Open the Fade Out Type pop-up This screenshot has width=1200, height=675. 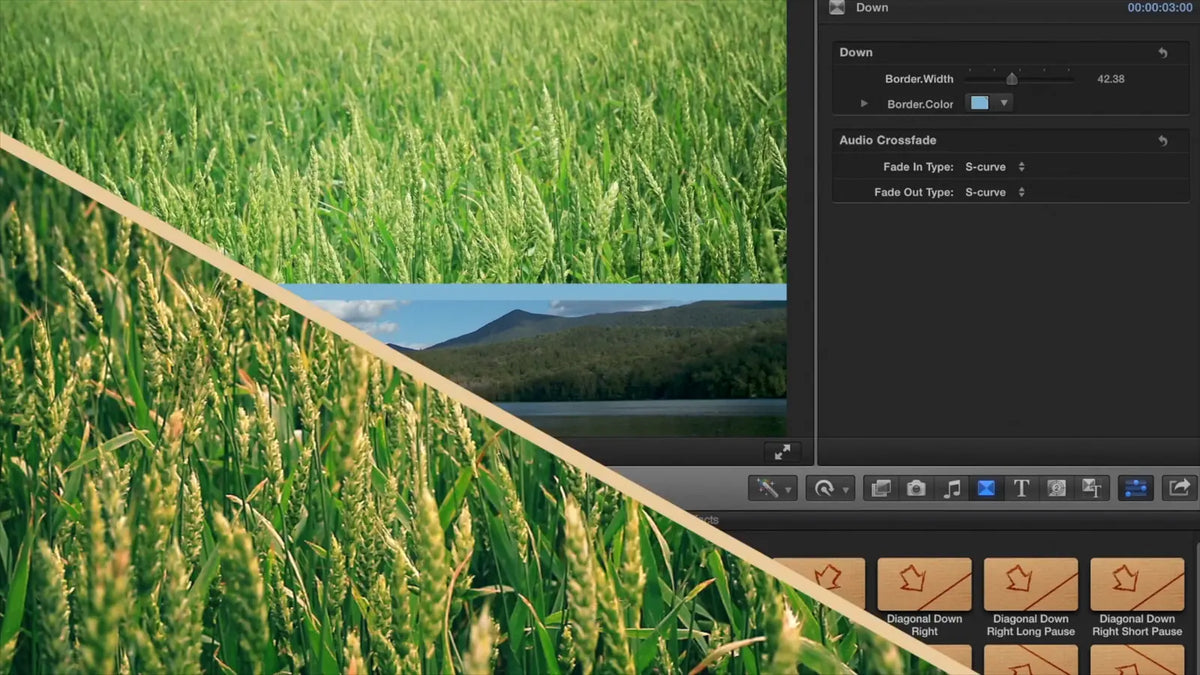992,192
